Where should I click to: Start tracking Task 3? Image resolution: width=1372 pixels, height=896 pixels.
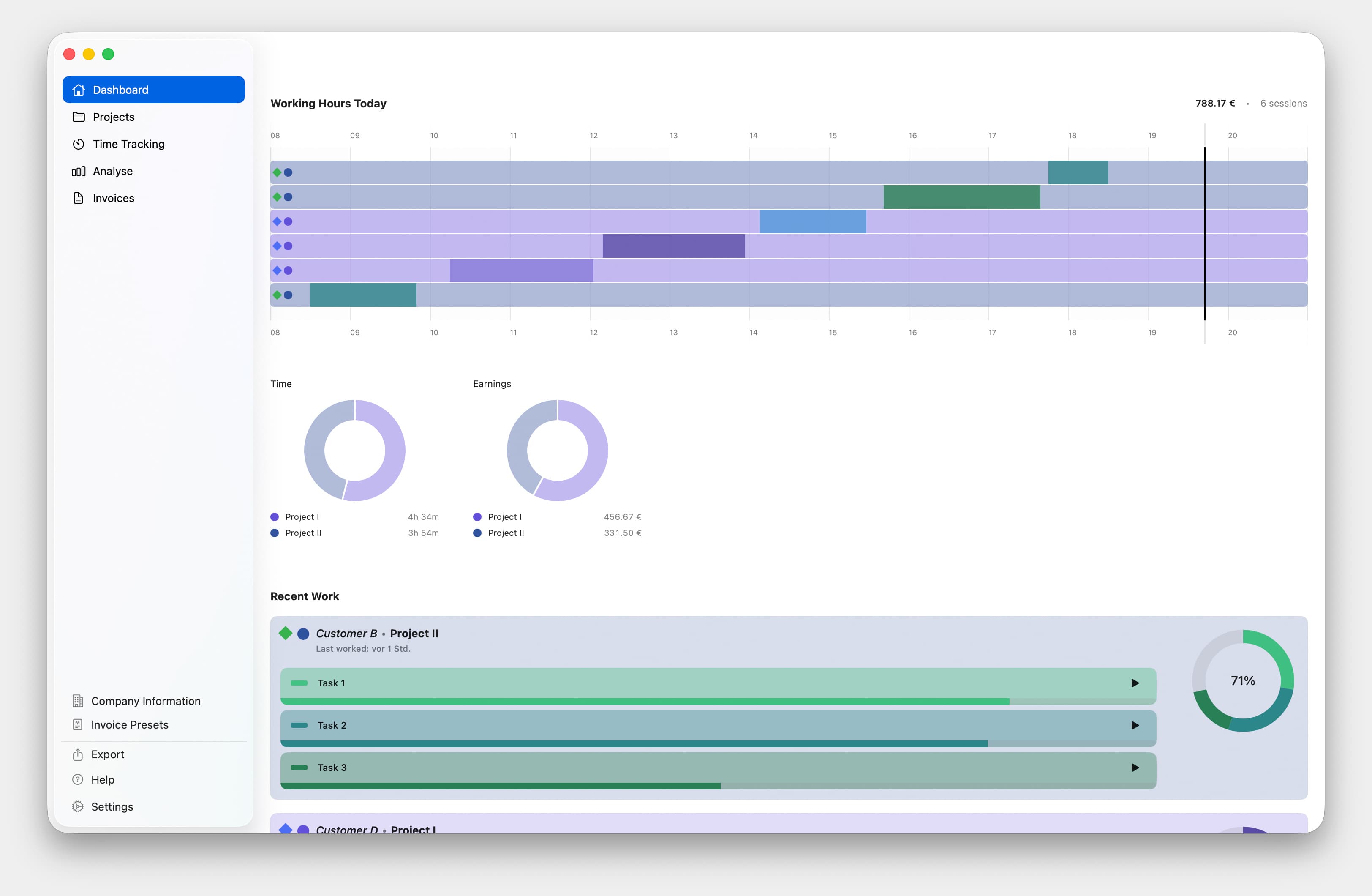pyautogui.click(x=1135, y=768)
